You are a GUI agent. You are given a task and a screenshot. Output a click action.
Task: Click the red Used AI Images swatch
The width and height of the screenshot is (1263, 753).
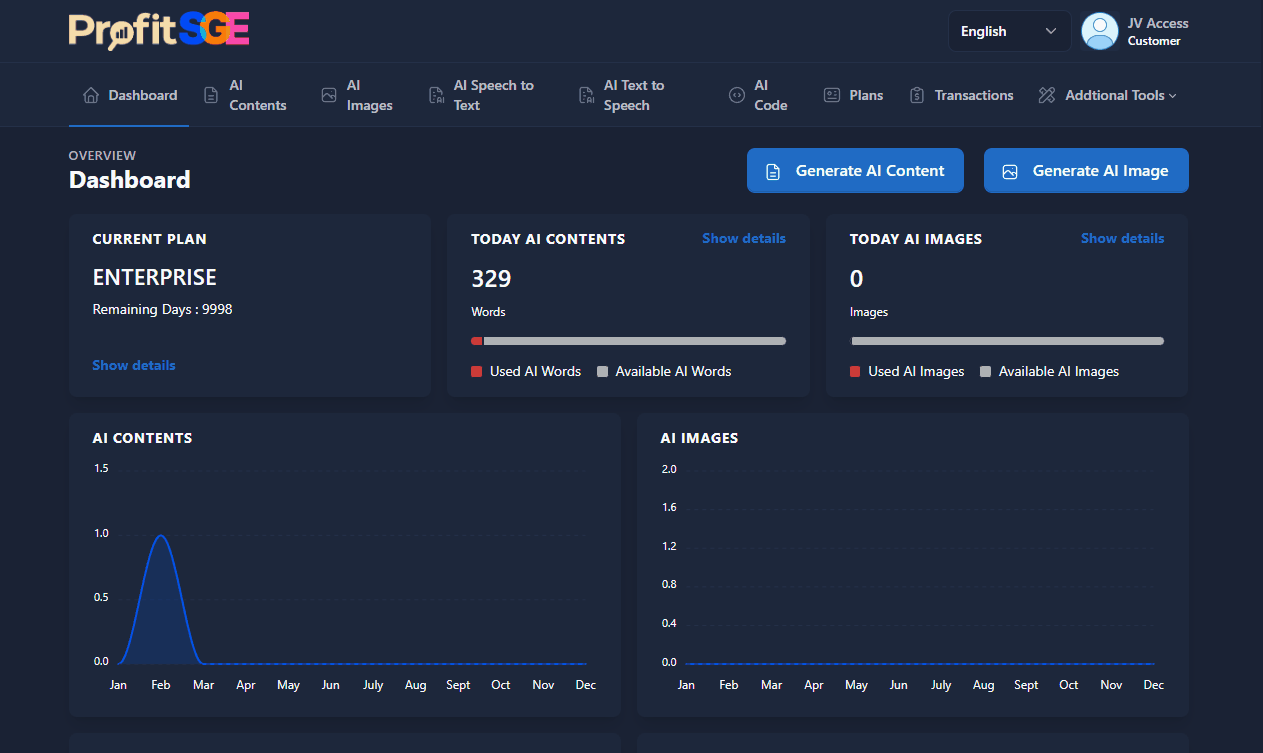pos(855,372)
